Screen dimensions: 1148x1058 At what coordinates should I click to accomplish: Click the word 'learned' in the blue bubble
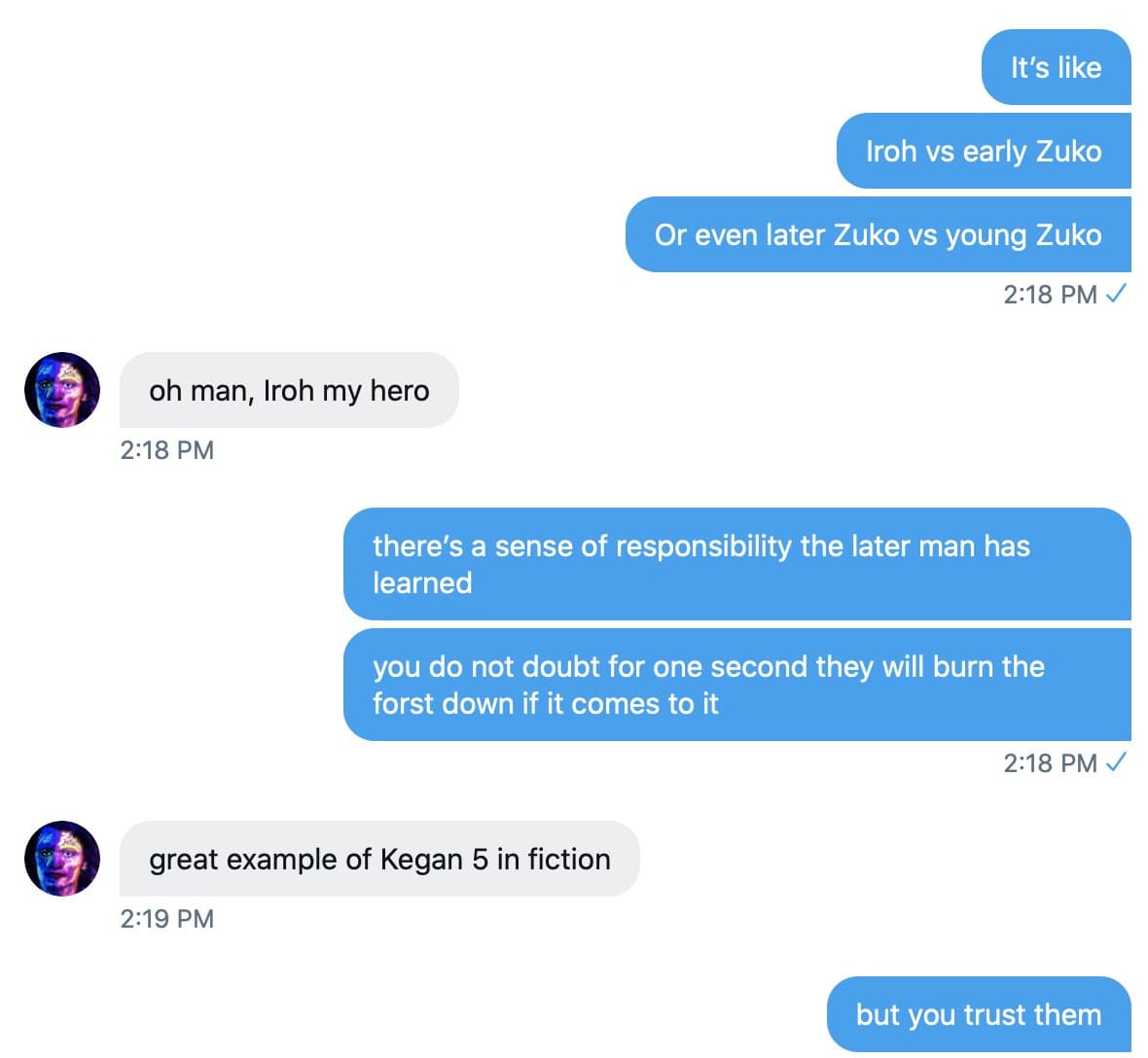coord(422,583)
